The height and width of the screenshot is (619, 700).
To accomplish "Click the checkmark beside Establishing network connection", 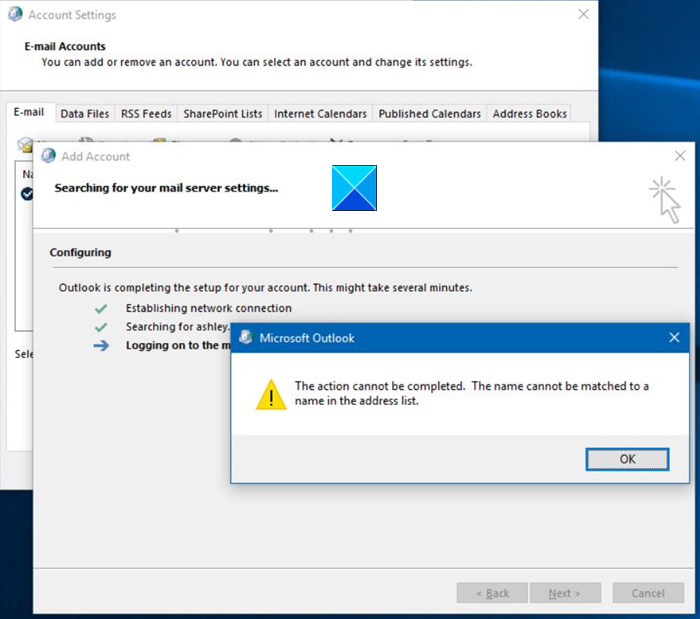I will coord(101,308).
